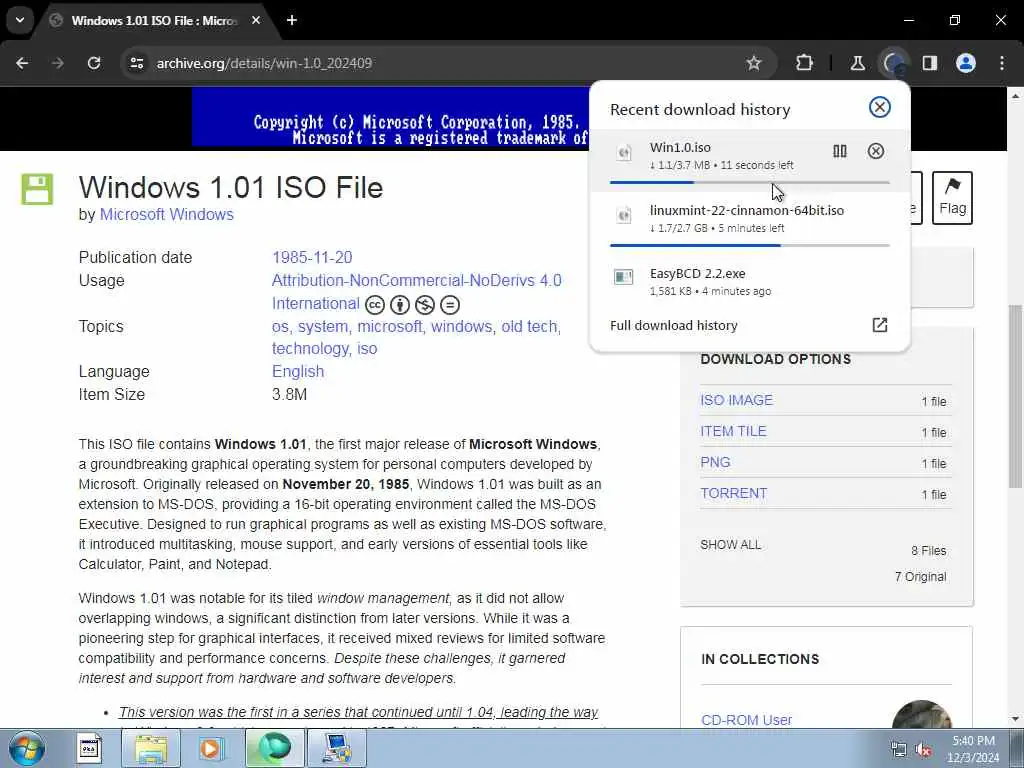Click the green browser taskbar icon

click(x=274, y=748)
